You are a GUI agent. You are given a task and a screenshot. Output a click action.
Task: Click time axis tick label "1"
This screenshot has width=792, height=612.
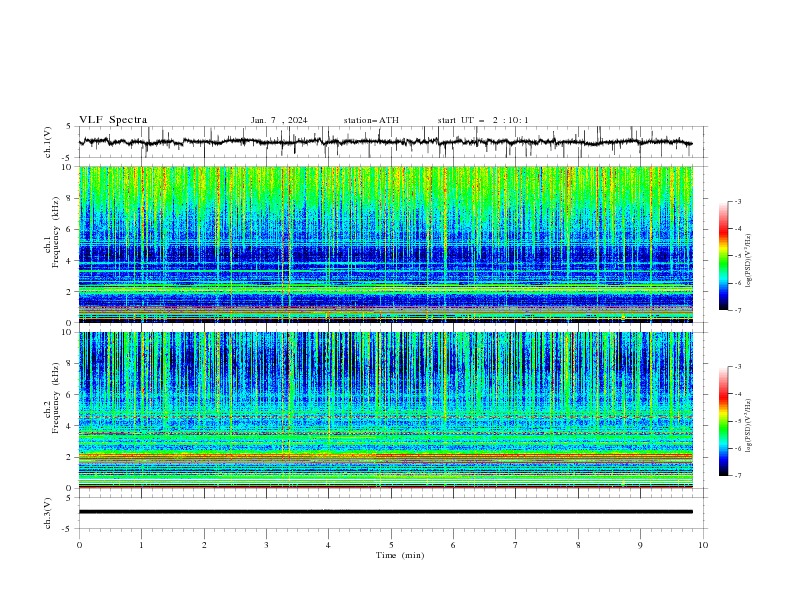point(141,545)
